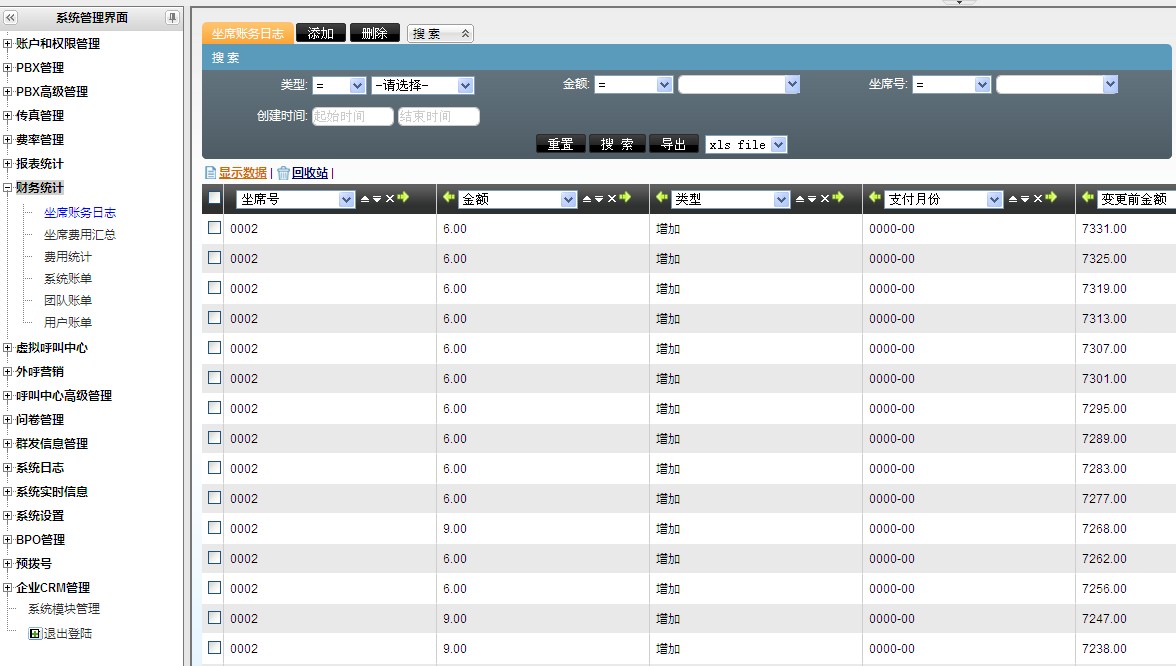The image size is (1176, 666).
Task: Tick the checkbox for row with 7268.00
Action: coord(214,528)
